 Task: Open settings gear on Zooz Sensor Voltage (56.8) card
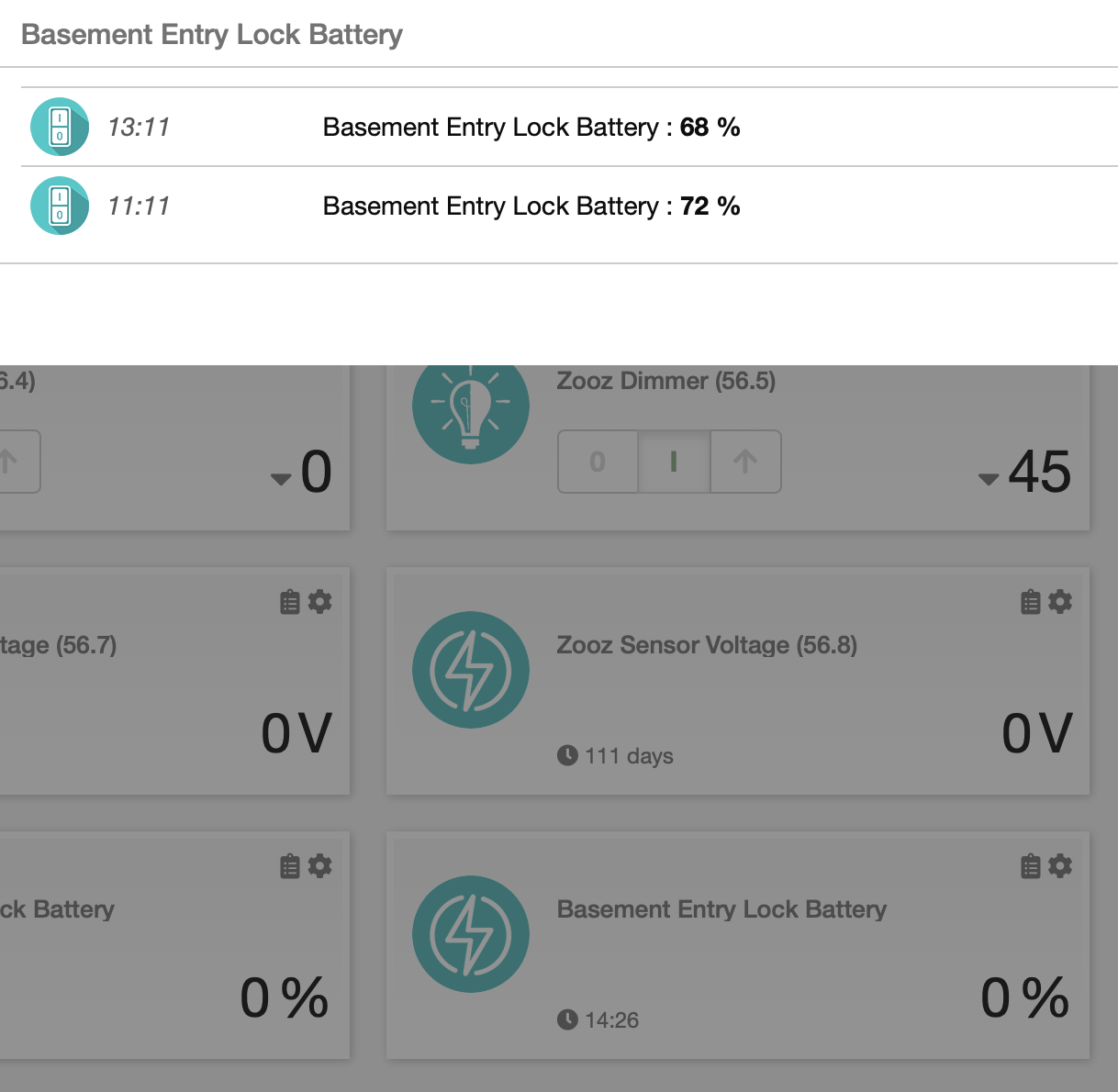[x=1060, y=602]
